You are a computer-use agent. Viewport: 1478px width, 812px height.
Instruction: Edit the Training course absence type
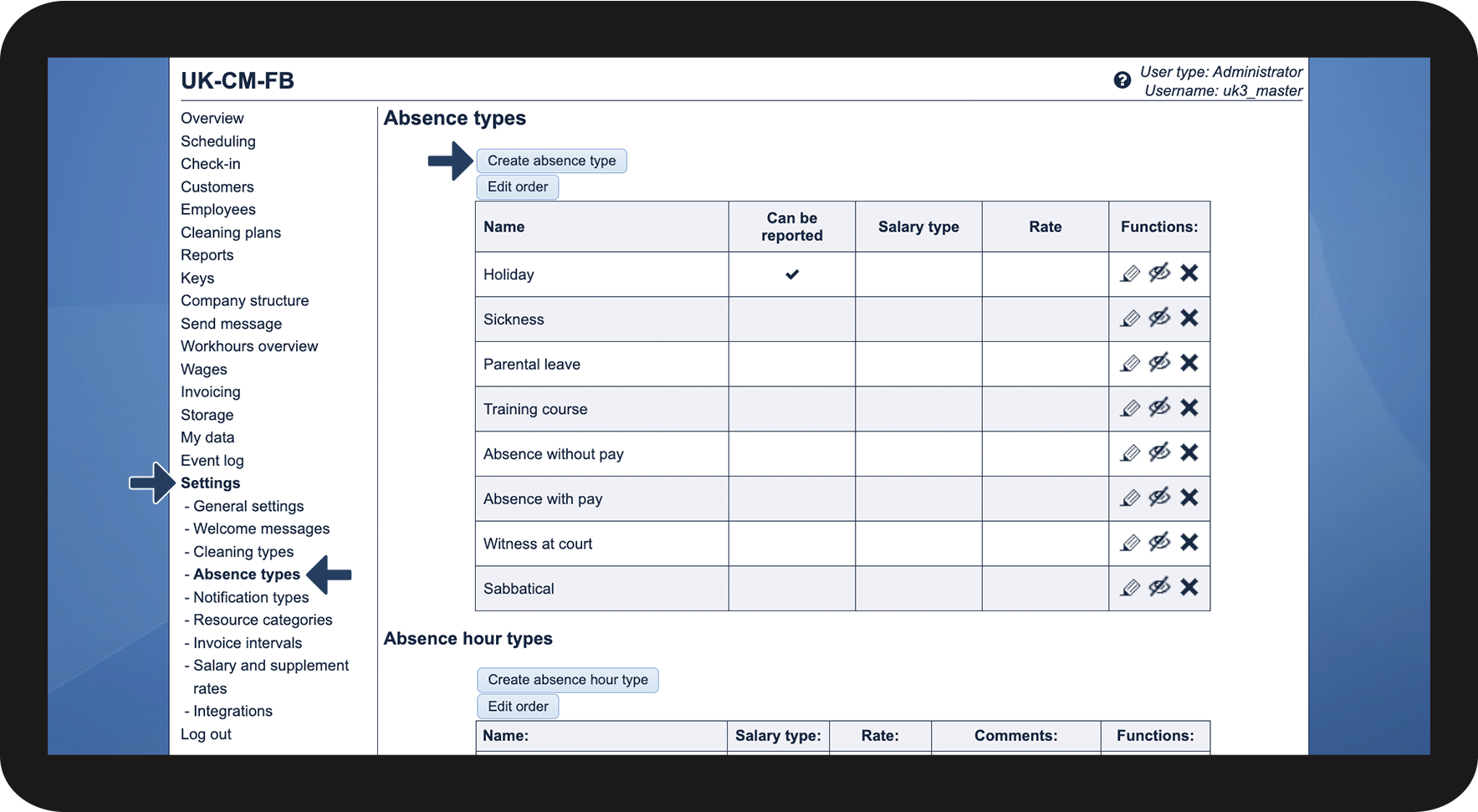tap(1130, 408)
